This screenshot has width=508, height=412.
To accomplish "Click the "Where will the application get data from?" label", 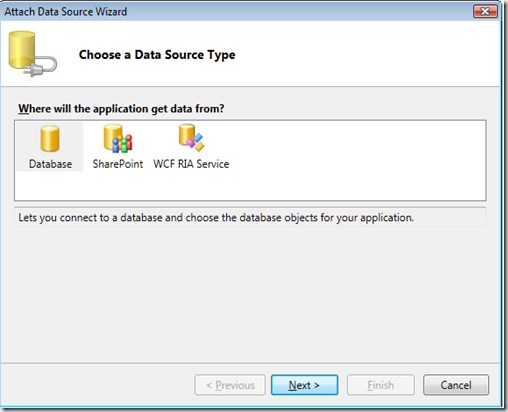I will pyautogui.click(x=121, y=109).
